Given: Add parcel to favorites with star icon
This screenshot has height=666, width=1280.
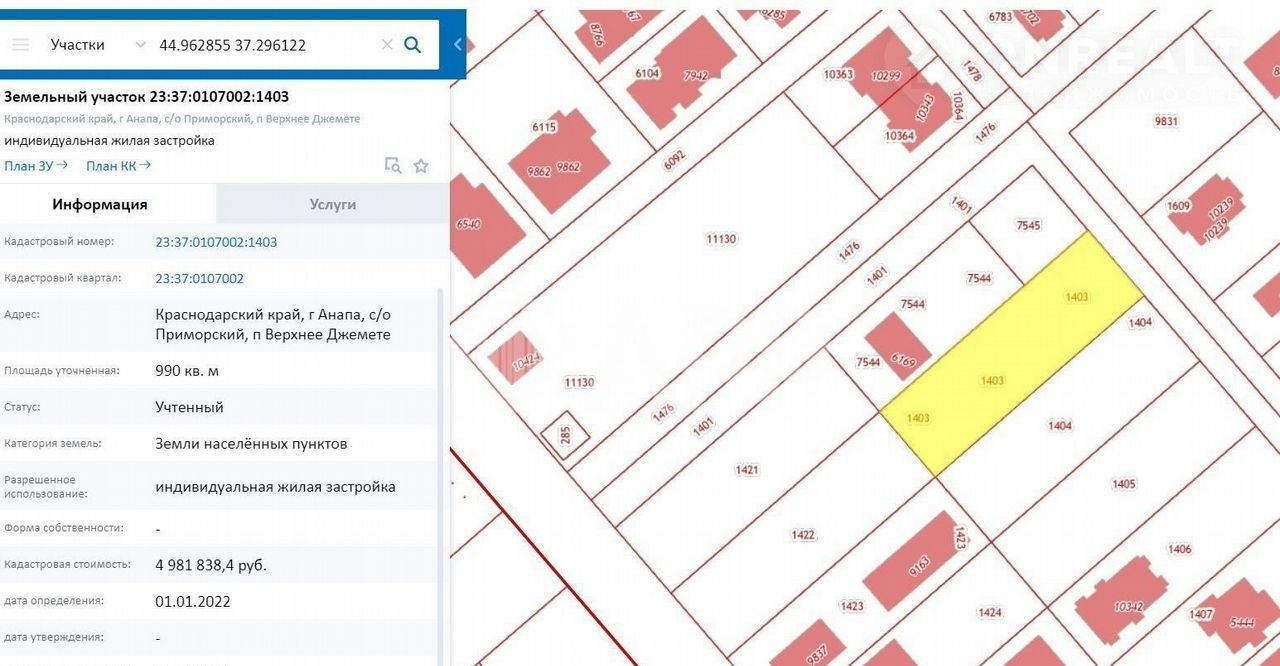Looking at the screenshot, I should point(421,166).
